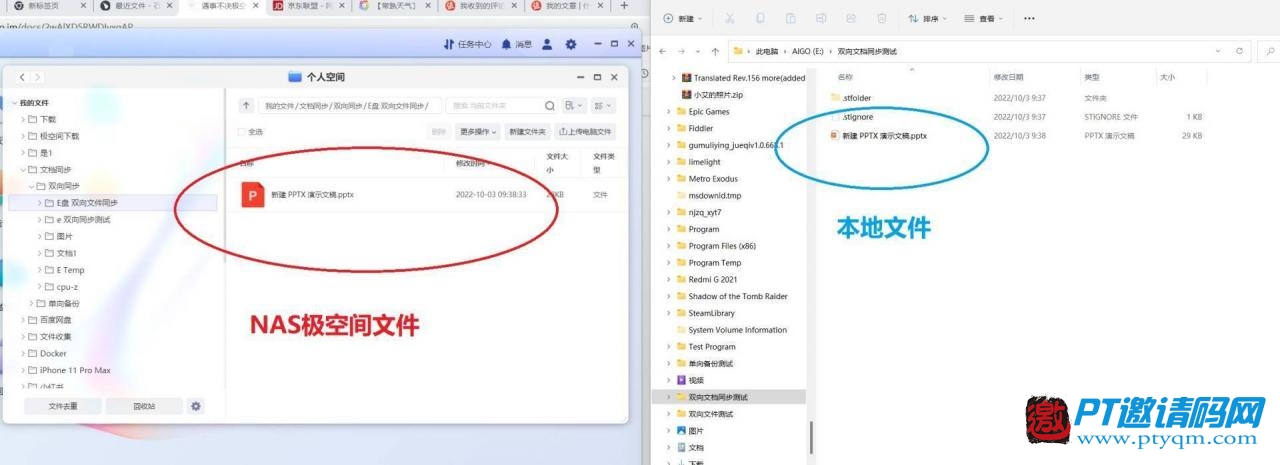The height and width of the screenshot is (465, 1280).
Task: Click the search magnifier in 个人空间
Action: click(550, 105)
